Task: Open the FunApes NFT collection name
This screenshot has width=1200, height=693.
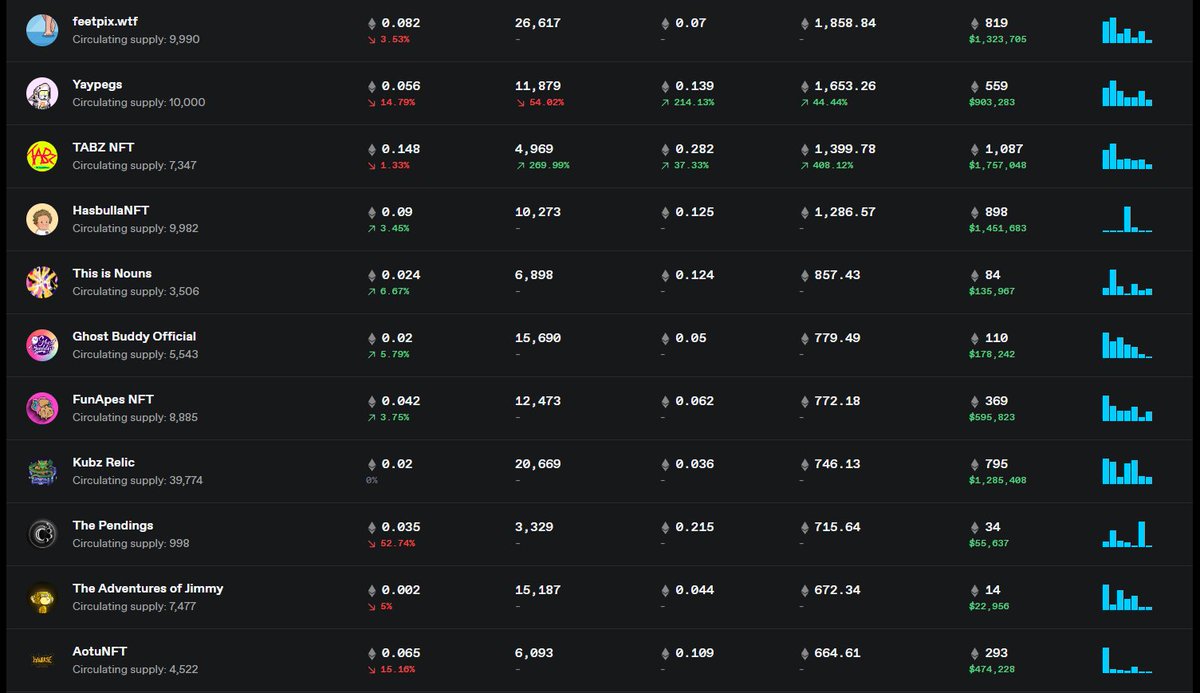Action: pos(113,400)
